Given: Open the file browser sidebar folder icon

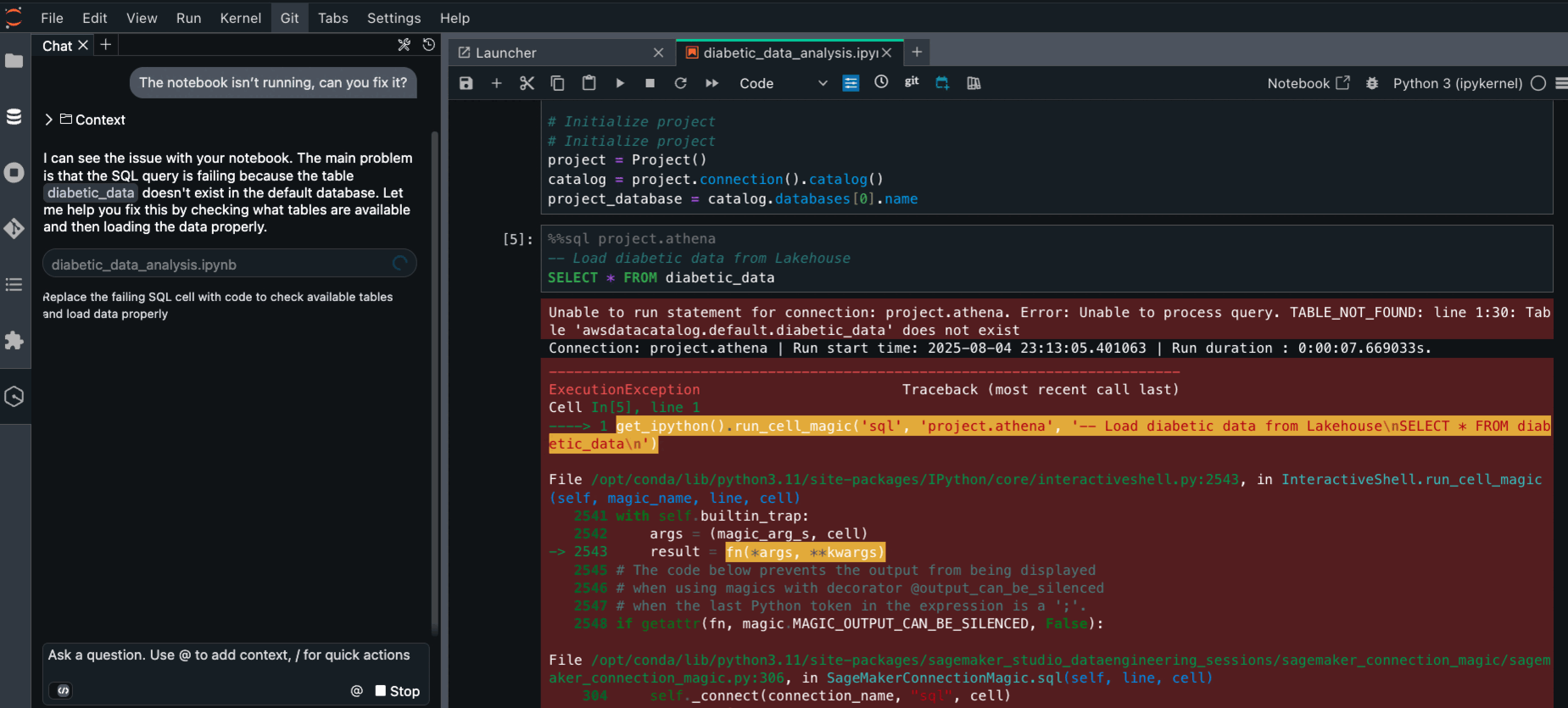Looking at the screenshot, I should click(14, 61).
